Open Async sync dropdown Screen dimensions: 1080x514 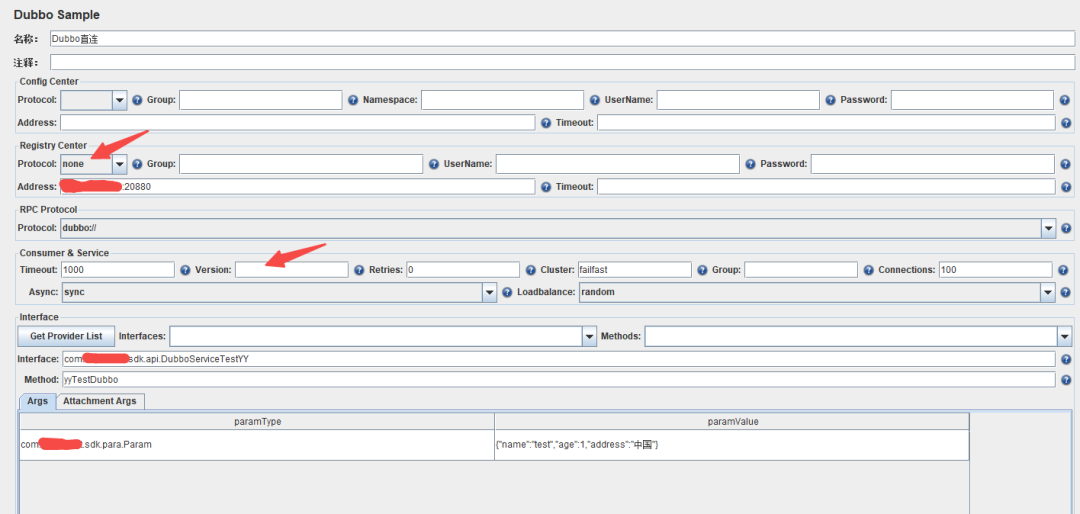pyautogui.click(x=279, y=292)
